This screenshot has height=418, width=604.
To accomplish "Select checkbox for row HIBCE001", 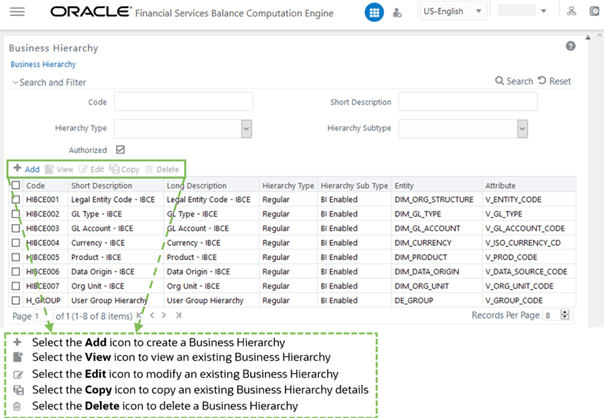I will (x=16, y=200).
